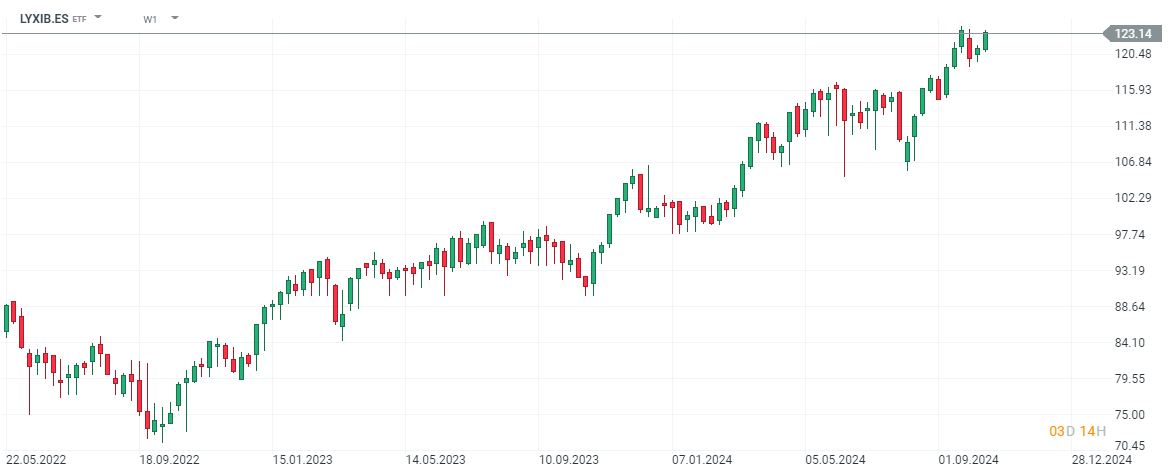Expand the W1 timeframe dropdown arrow
This screenshot has width=1175, height=476.
pyautogui.click(x=175, y=16)
